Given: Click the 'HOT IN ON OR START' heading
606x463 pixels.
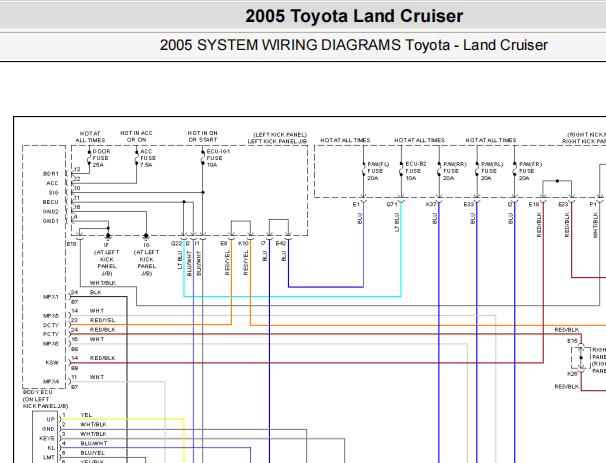Looking at the screenshot, I should pos(203,136).
